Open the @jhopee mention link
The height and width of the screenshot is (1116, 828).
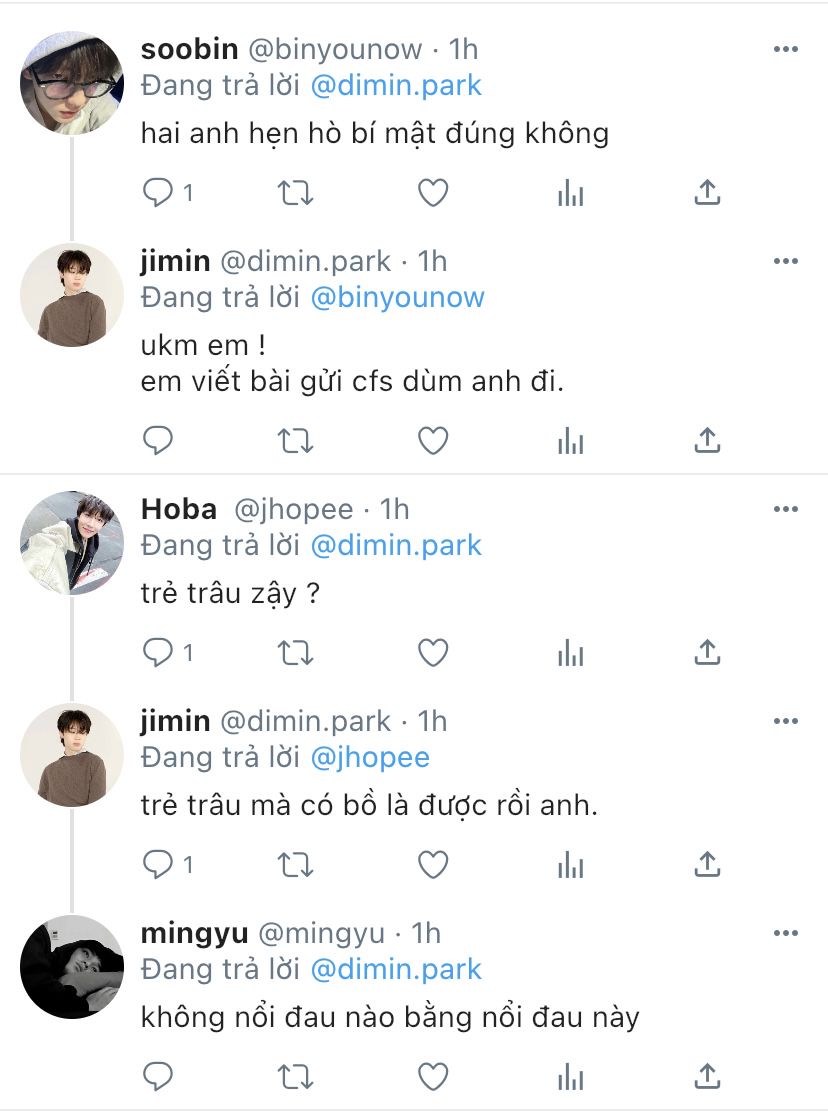370,757
